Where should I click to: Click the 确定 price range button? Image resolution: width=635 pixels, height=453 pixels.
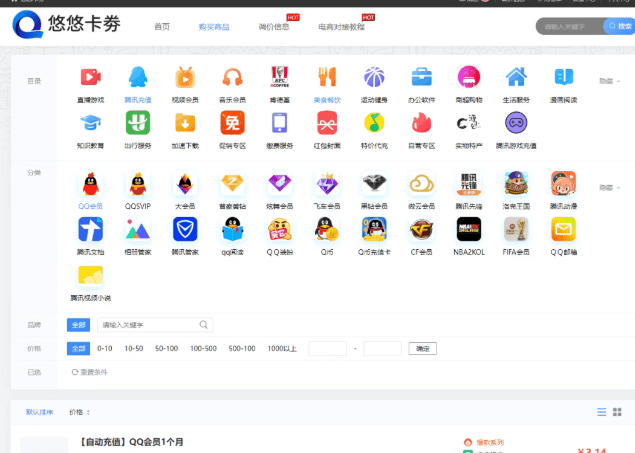point(422,348)
